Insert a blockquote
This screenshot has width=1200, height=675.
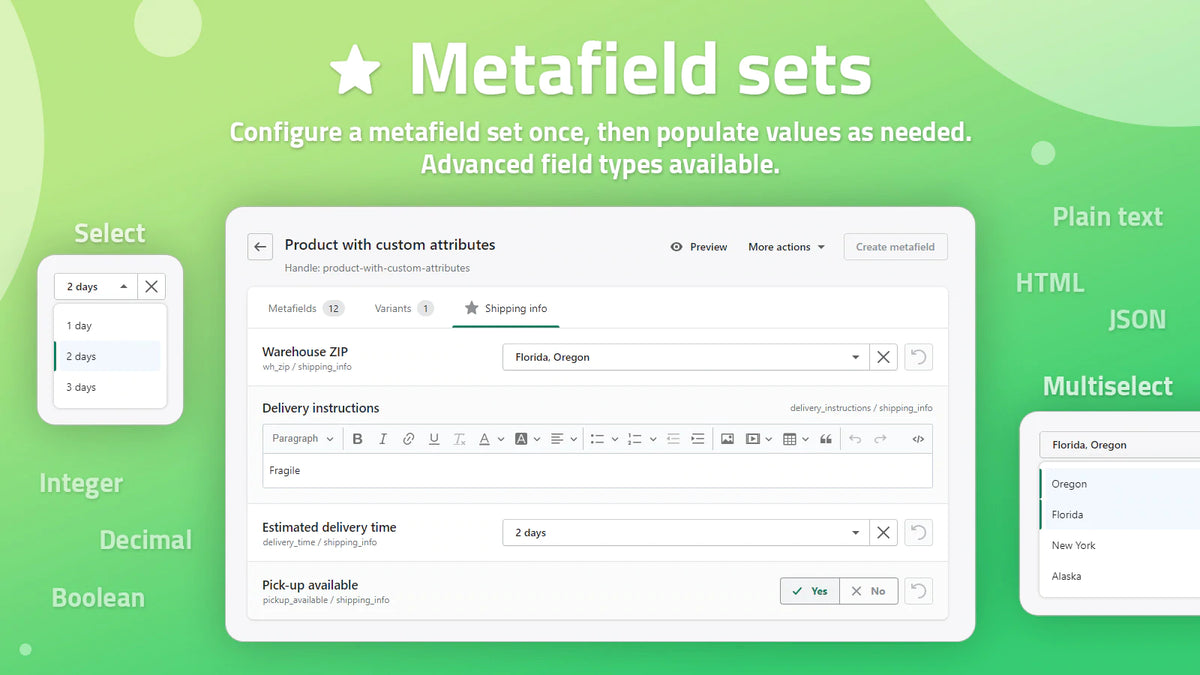[x=826, y=439]
